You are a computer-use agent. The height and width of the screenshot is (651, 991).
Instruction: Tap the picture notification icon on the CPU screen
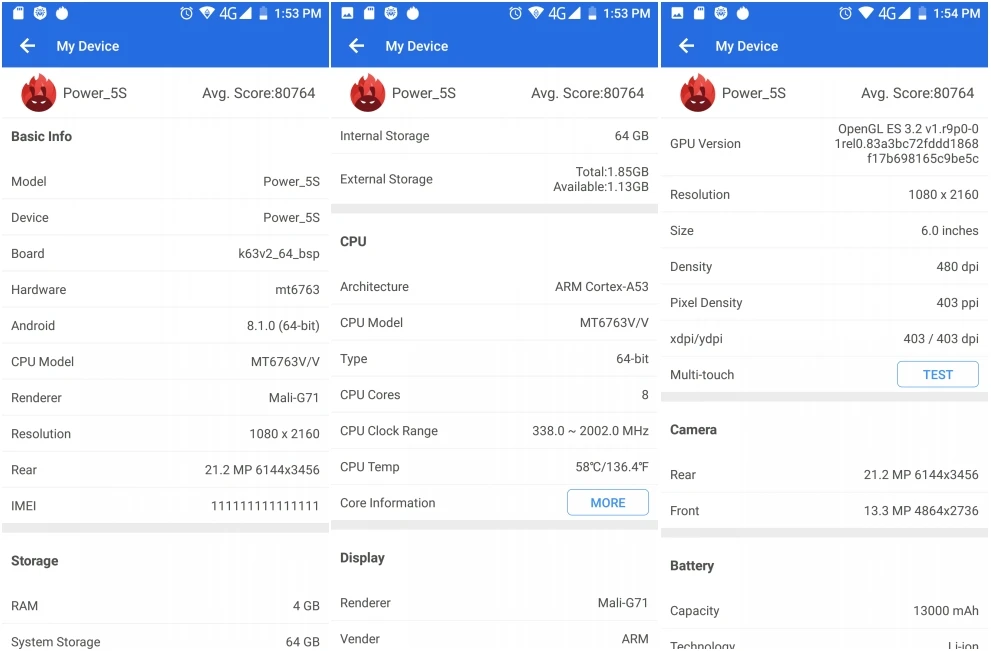[x=348, y=13]
